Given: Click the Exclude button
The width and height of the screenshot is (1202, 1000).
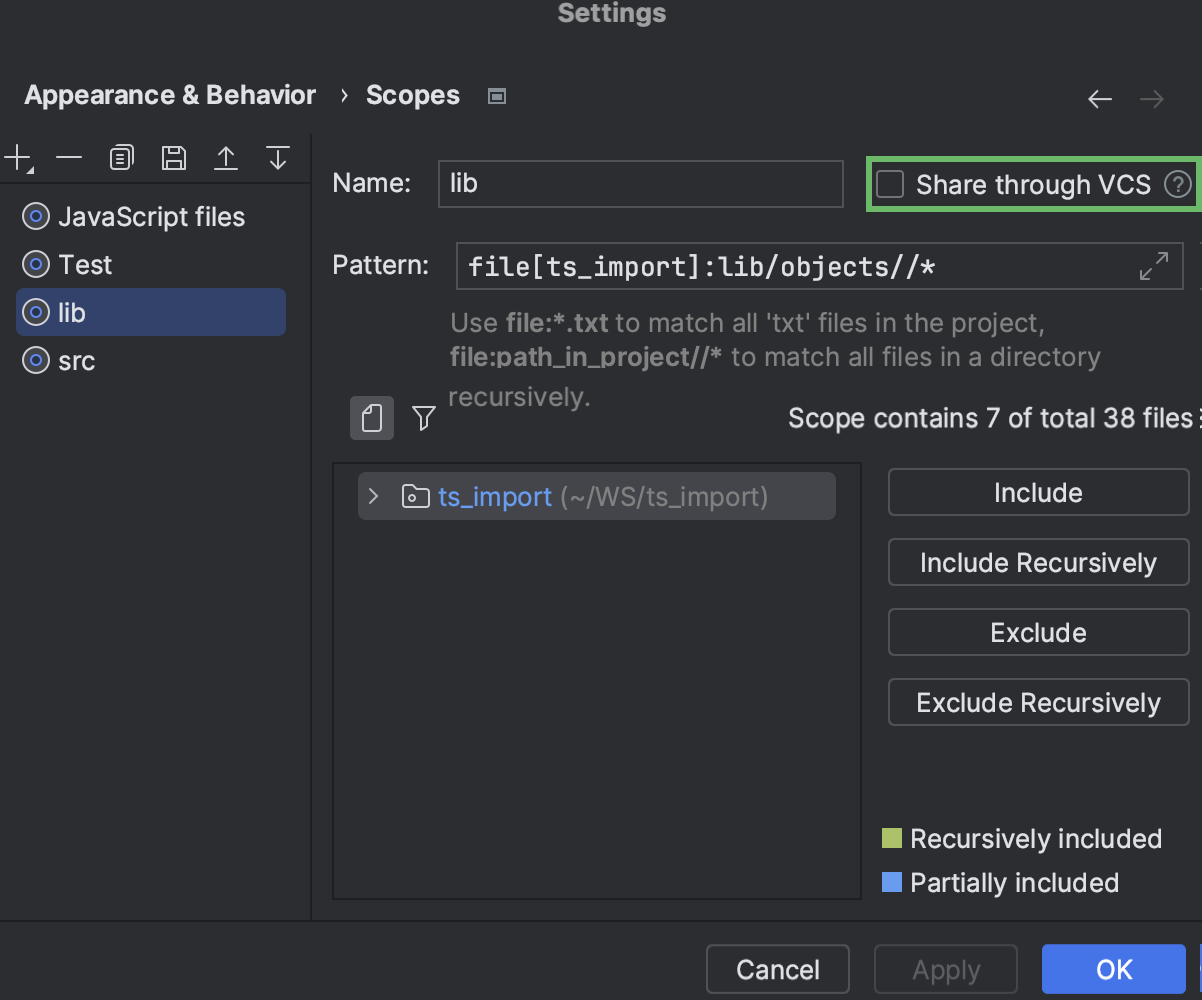Looking at the screenshot, I should click(x=1038, y=632).
